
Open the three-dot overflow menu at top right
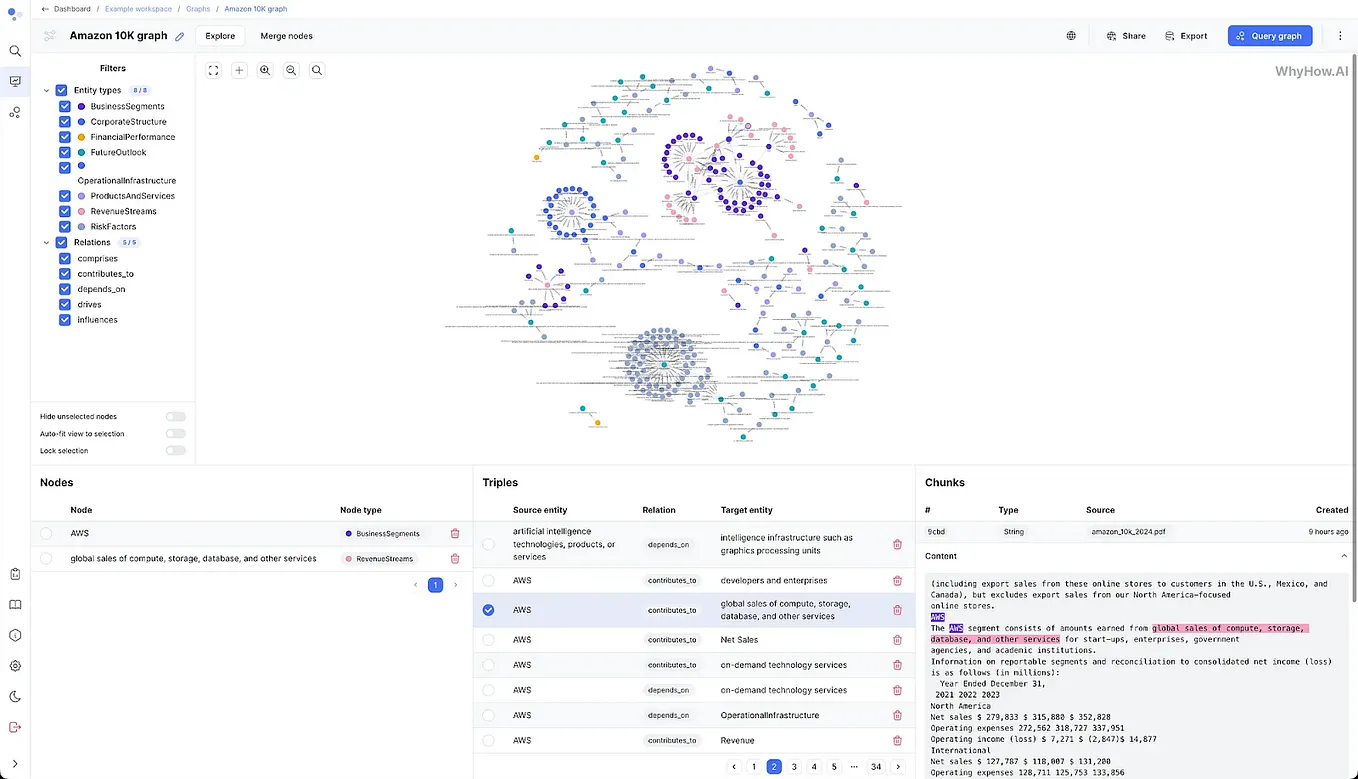[x=1340, y=35]
